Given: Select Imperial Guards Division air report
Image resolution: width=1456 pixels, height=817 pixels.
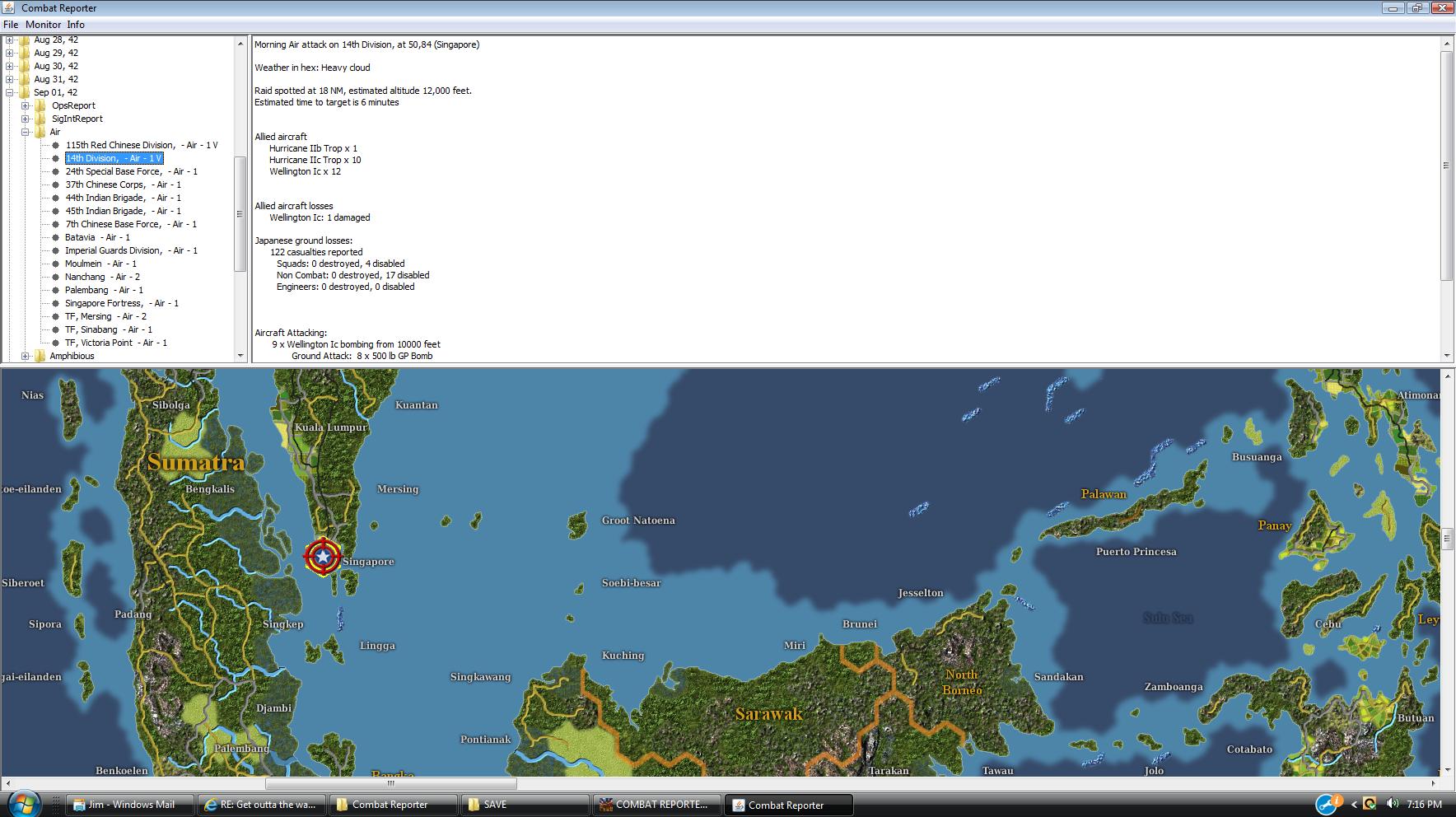Looking at the screenshot, I should (x=132, y=250).
